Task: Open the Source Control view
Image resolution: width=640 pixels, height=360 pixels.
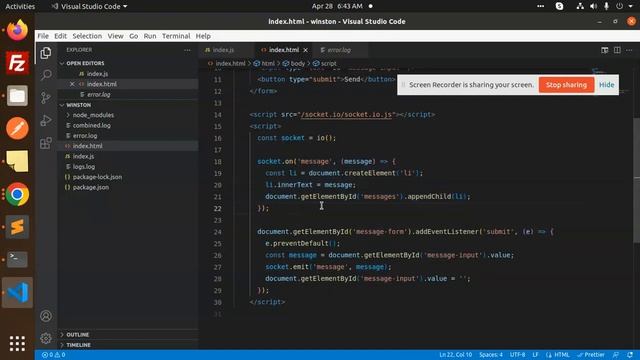Action: coord(46,98)
